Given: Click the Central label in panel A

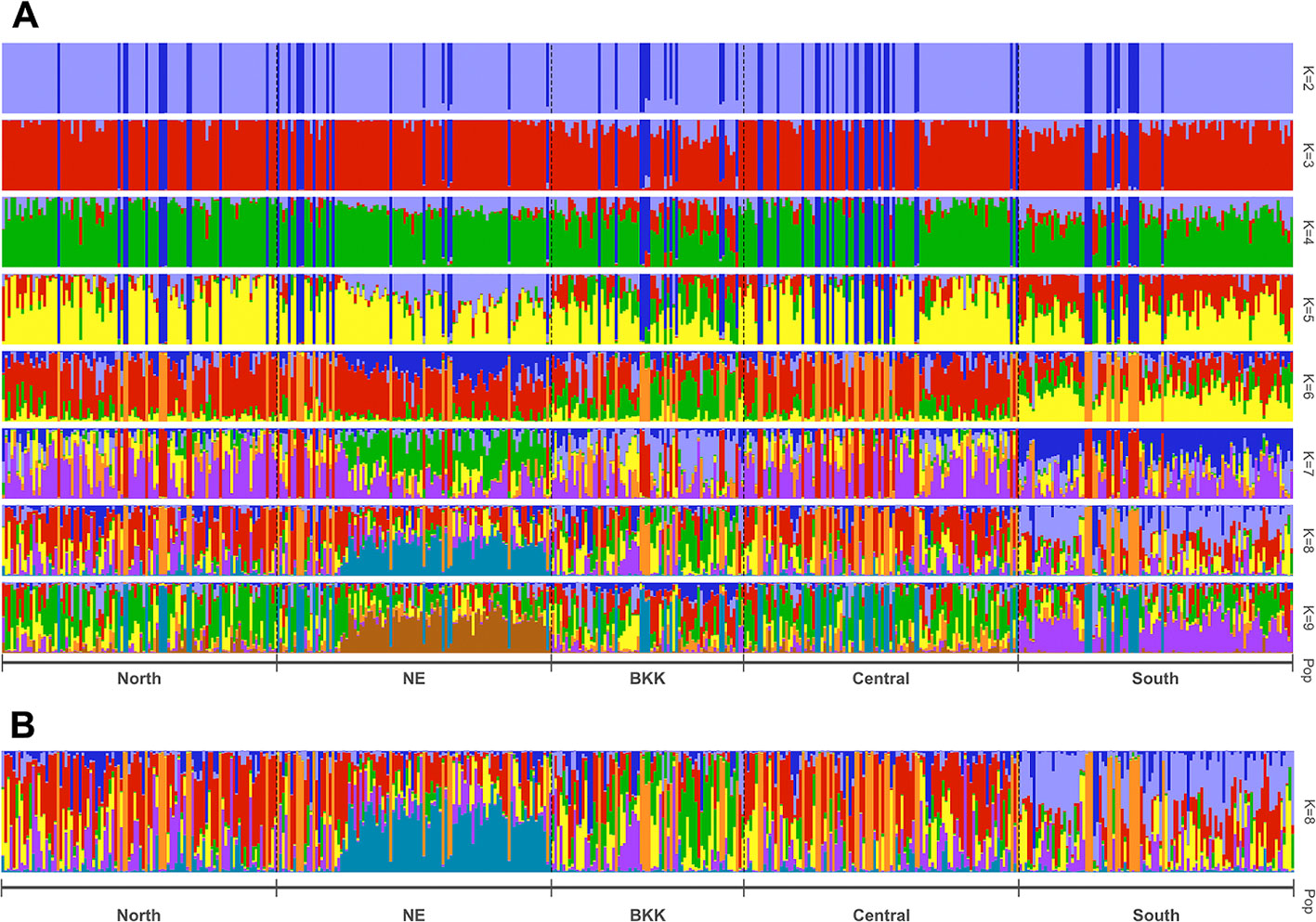Looking at the screenshot, I should pos(881,679).
